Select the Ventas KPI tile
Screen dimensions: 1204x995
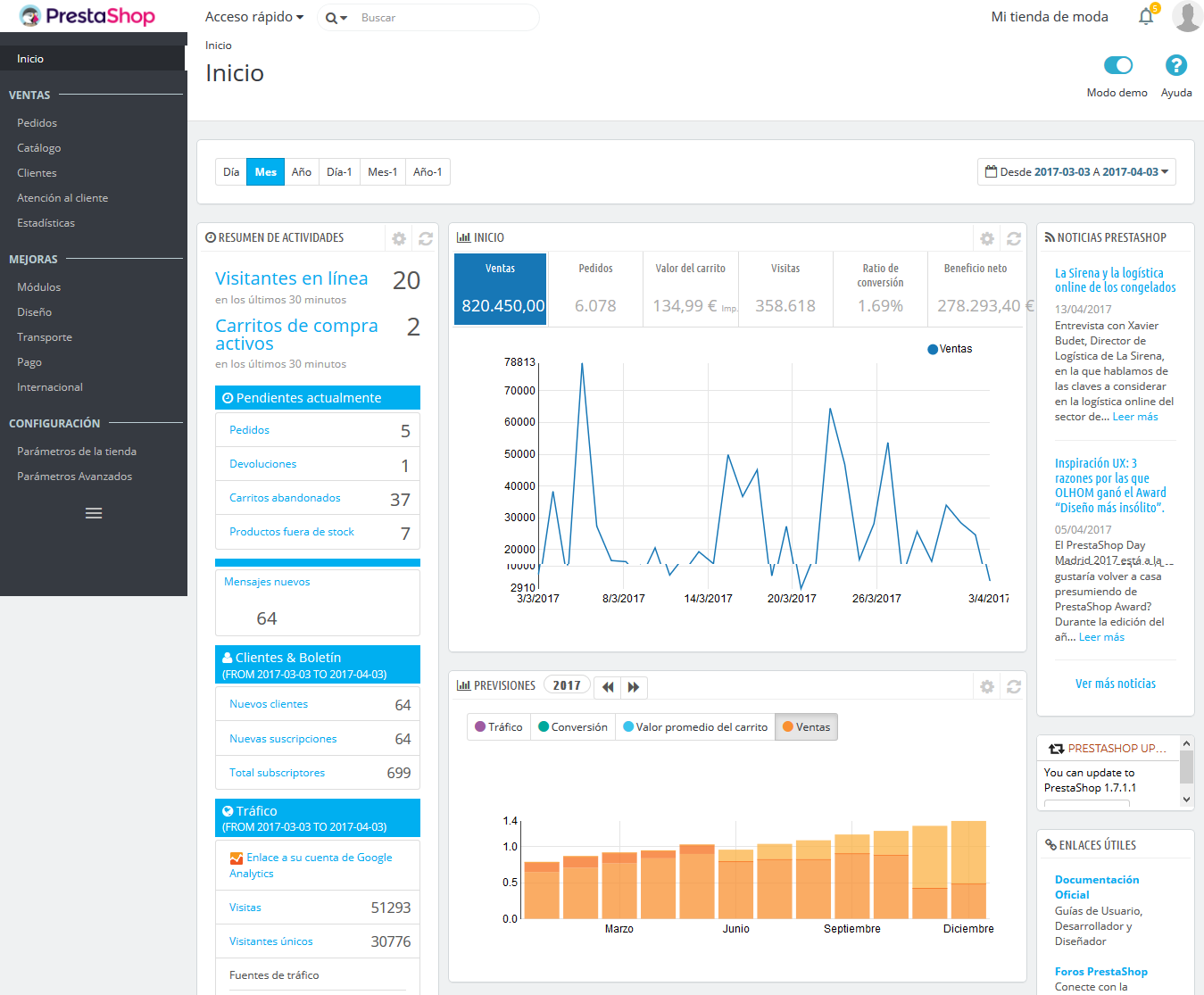tap(500, 289)
